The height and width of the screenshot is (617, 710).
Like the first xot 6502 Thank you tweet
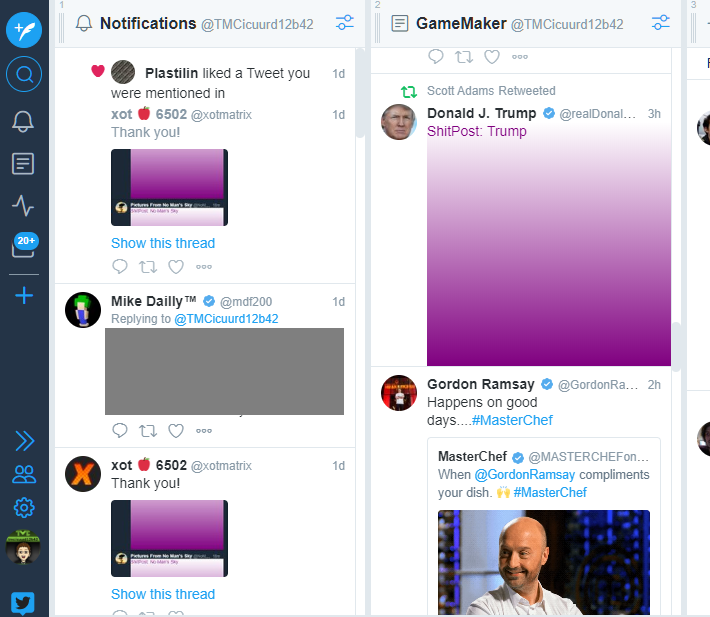click(176, 267)
